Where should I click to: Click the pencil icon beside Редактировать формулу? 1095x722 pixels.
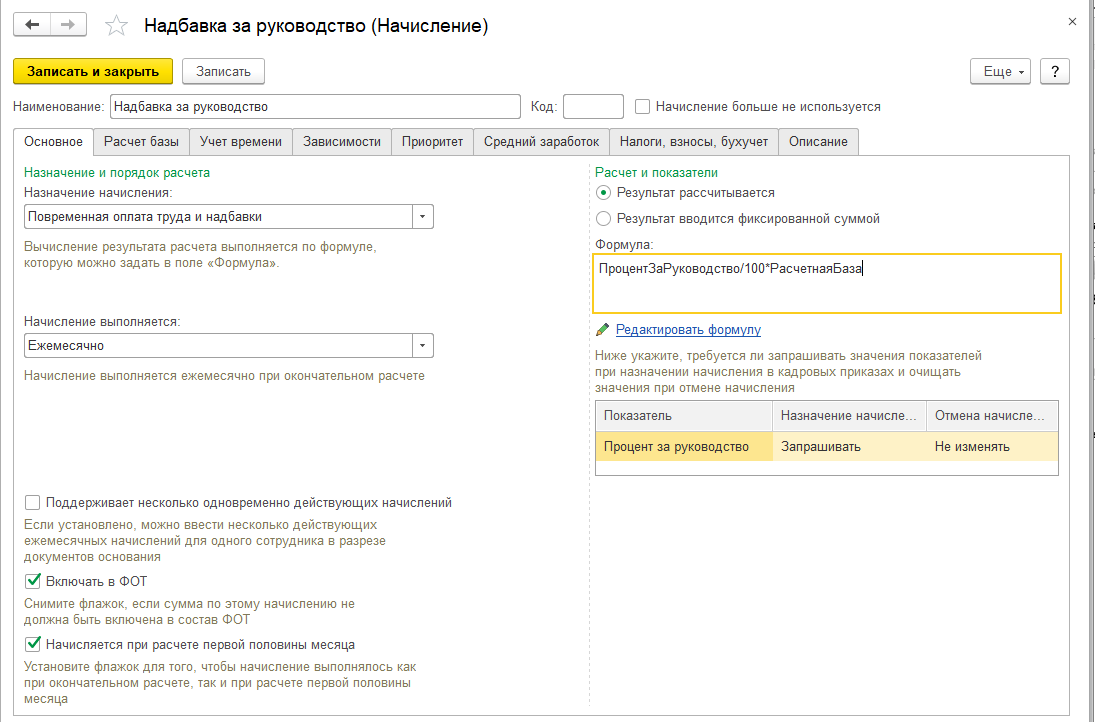click(x=602, y=330)
